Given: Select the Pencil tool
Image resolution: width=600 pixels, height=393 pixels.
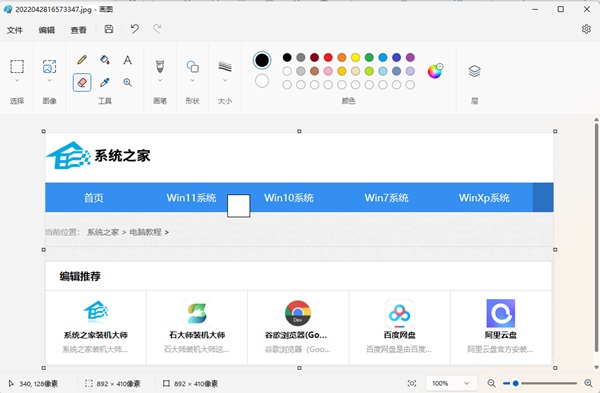Looking at the screenshot, I should tap(82, 60).
